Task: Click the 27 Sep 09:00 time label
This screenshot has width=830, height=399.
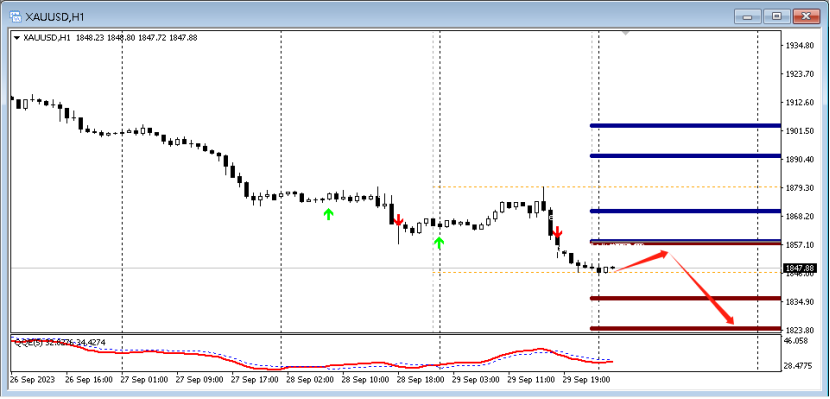Action: 199,380
